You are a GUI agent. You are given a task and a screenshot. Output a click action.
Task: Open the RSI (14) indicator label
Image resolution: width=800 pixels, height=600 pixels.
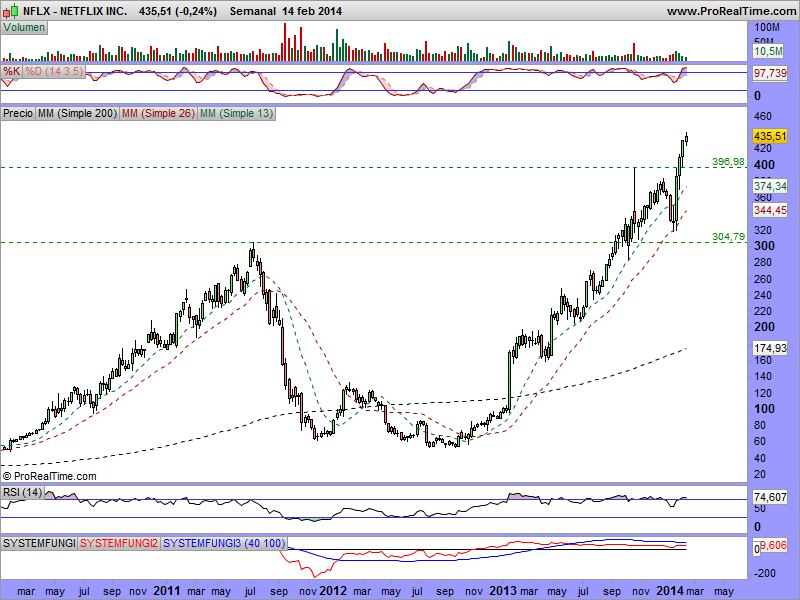22,492
